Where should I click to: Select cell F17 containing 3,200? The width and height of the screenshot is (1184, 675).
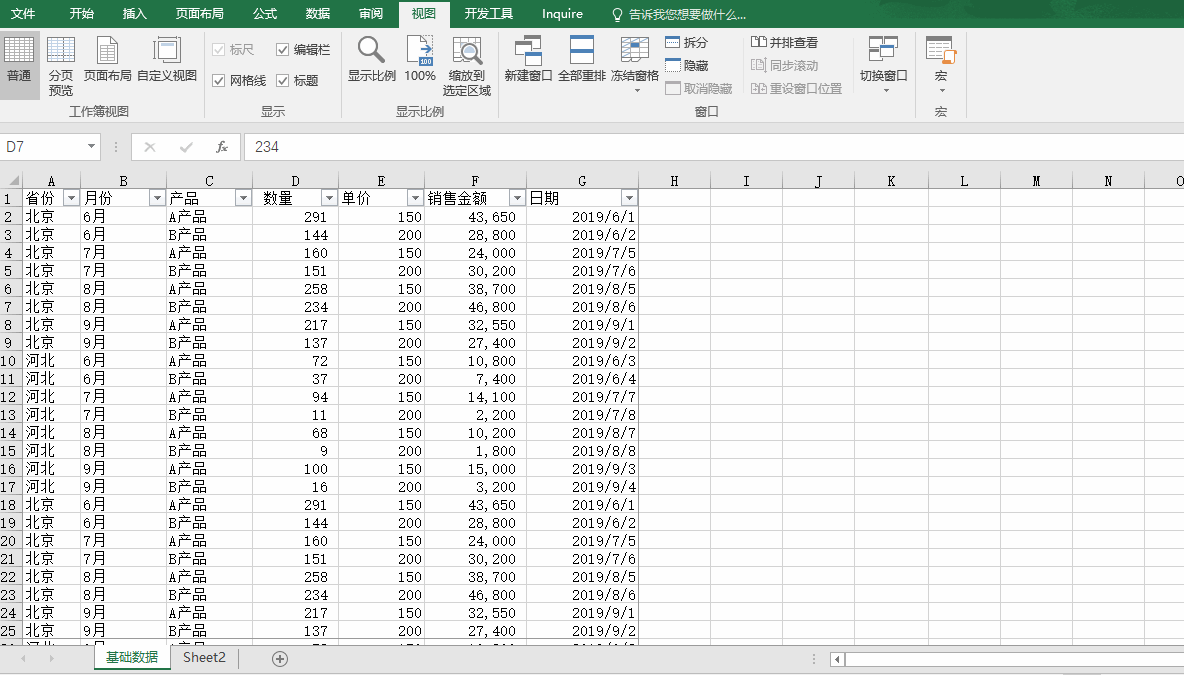pyautogui.click(x=475, y=487)
